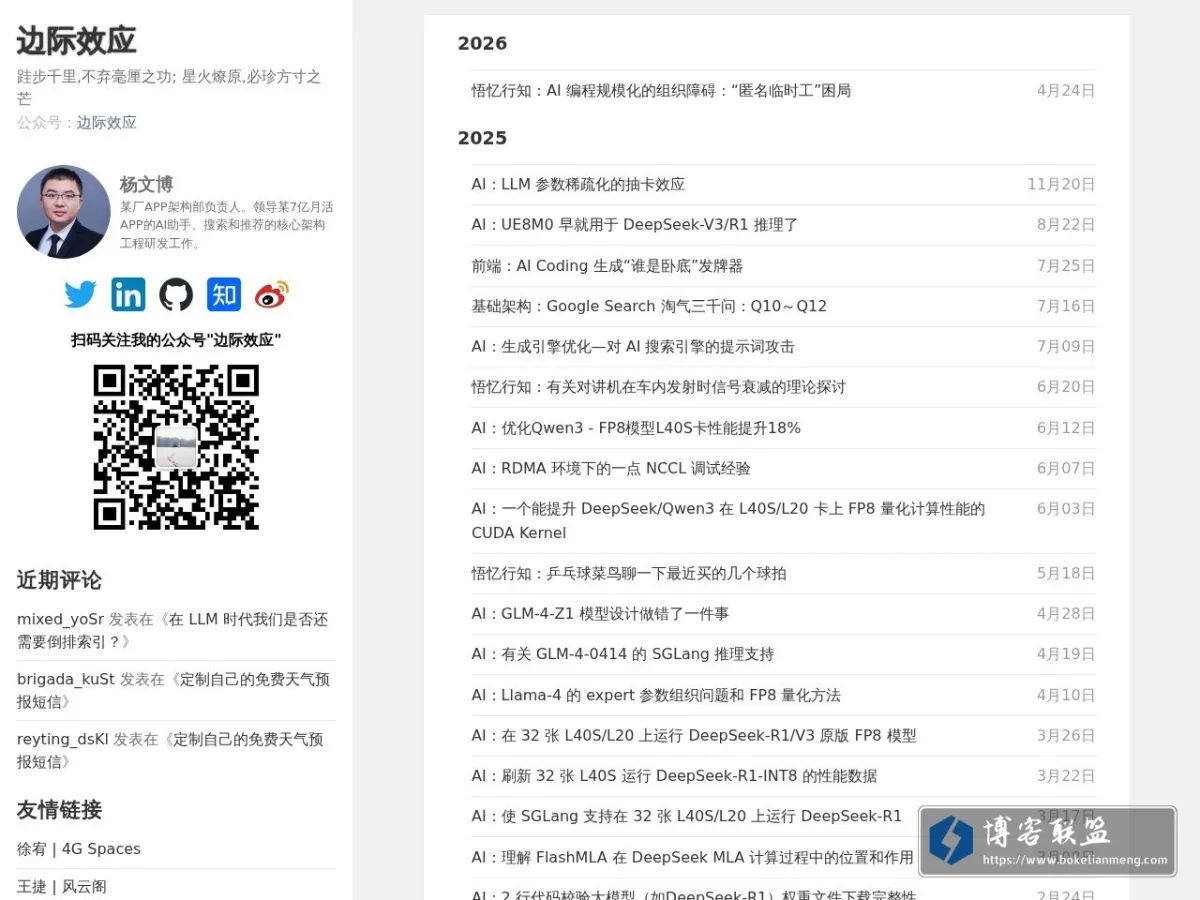Click the date 4月10日
This screenshot has height=900, width=1200.
point(1066,695)
